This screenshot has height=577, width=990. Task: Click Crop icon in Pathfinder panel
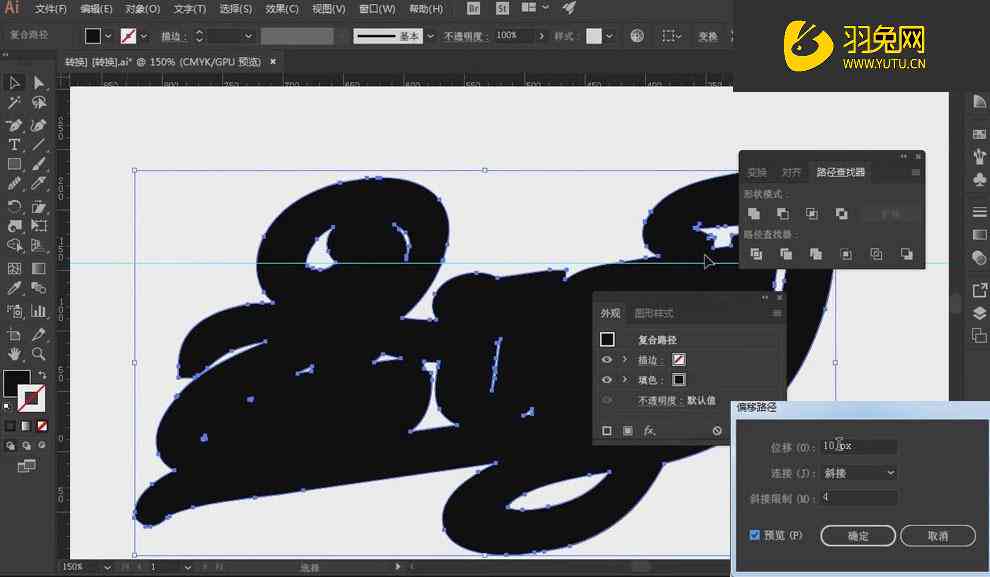(x=846, y=254)
